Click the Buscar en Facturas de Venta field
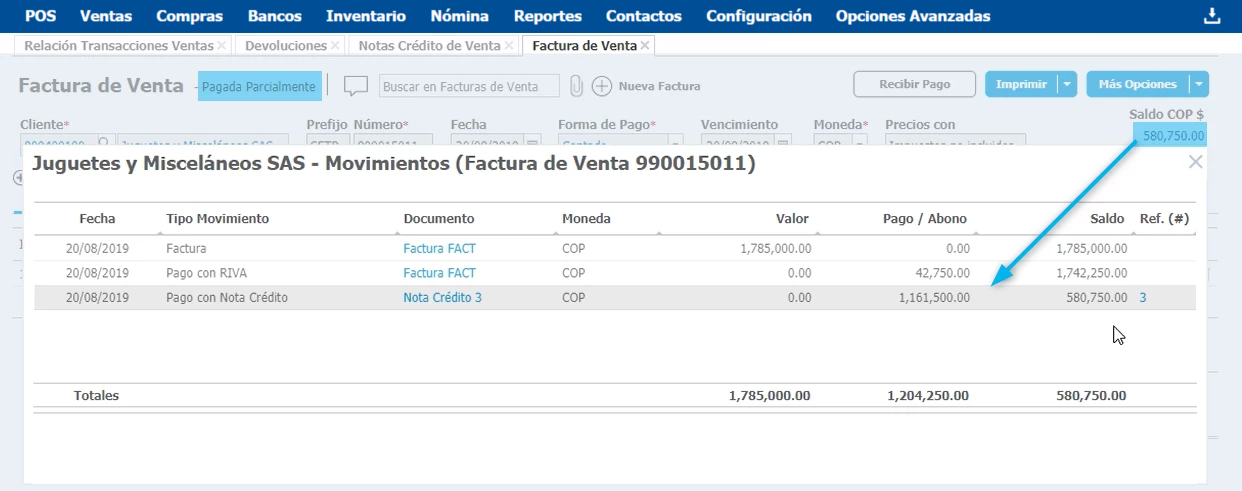This screenshot has height=491, width=1242. pyautogui.click(x=469, y=87)
